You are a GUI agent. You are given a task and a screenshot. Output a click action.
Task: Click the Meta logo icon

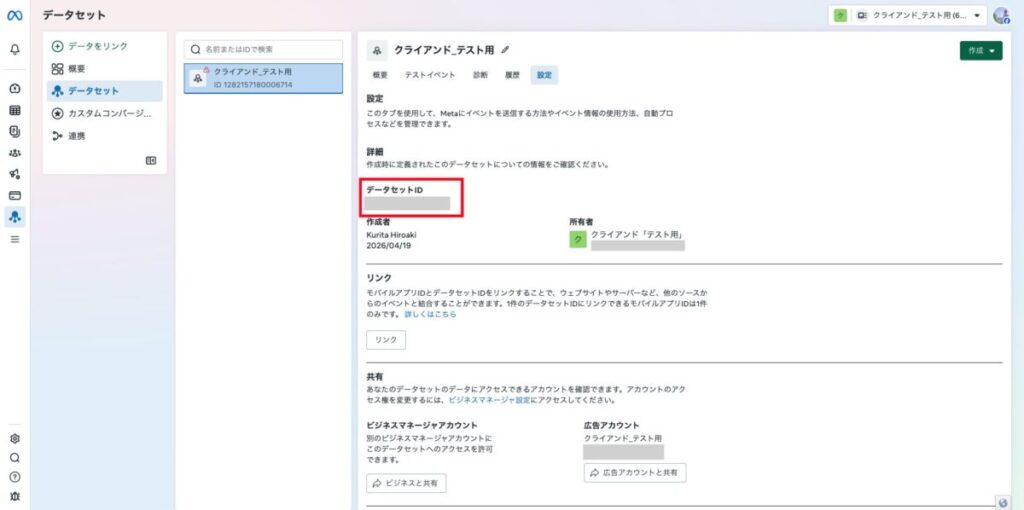pyautogui.click(x=15, y=15)
